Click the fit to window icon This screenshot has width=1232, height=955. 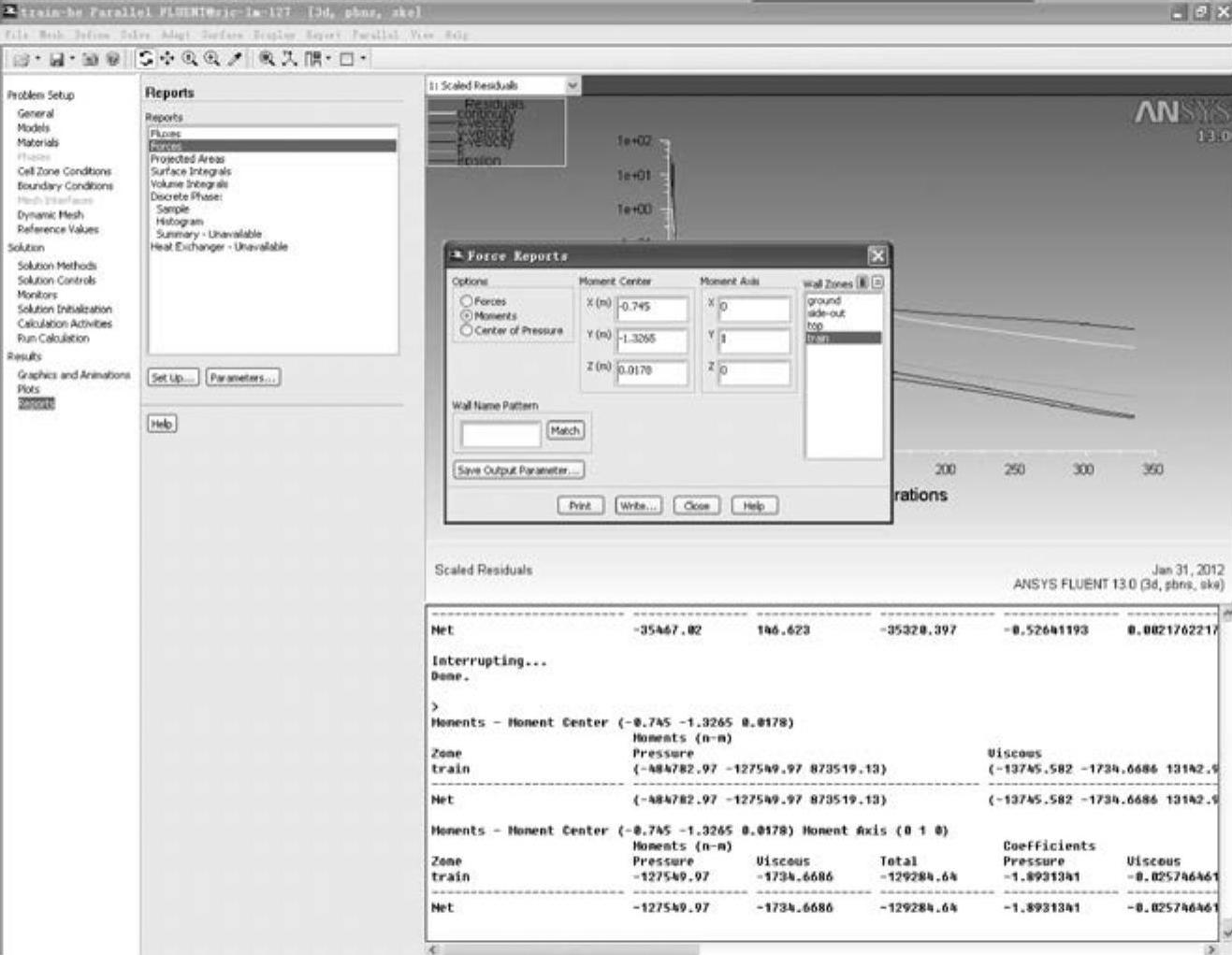coord(268,59)
